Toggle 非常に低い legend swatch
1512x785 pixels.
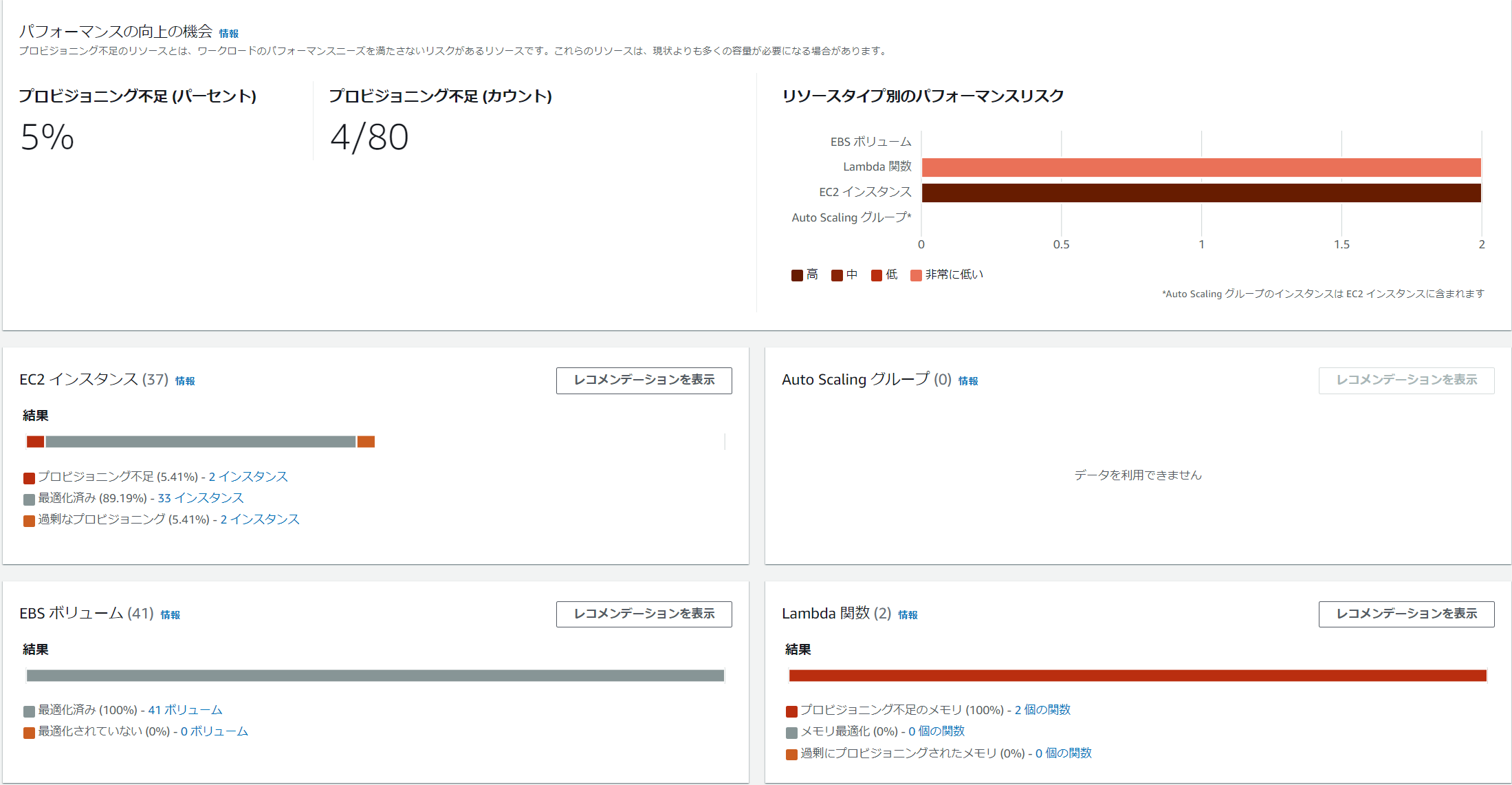pos(916,275)
